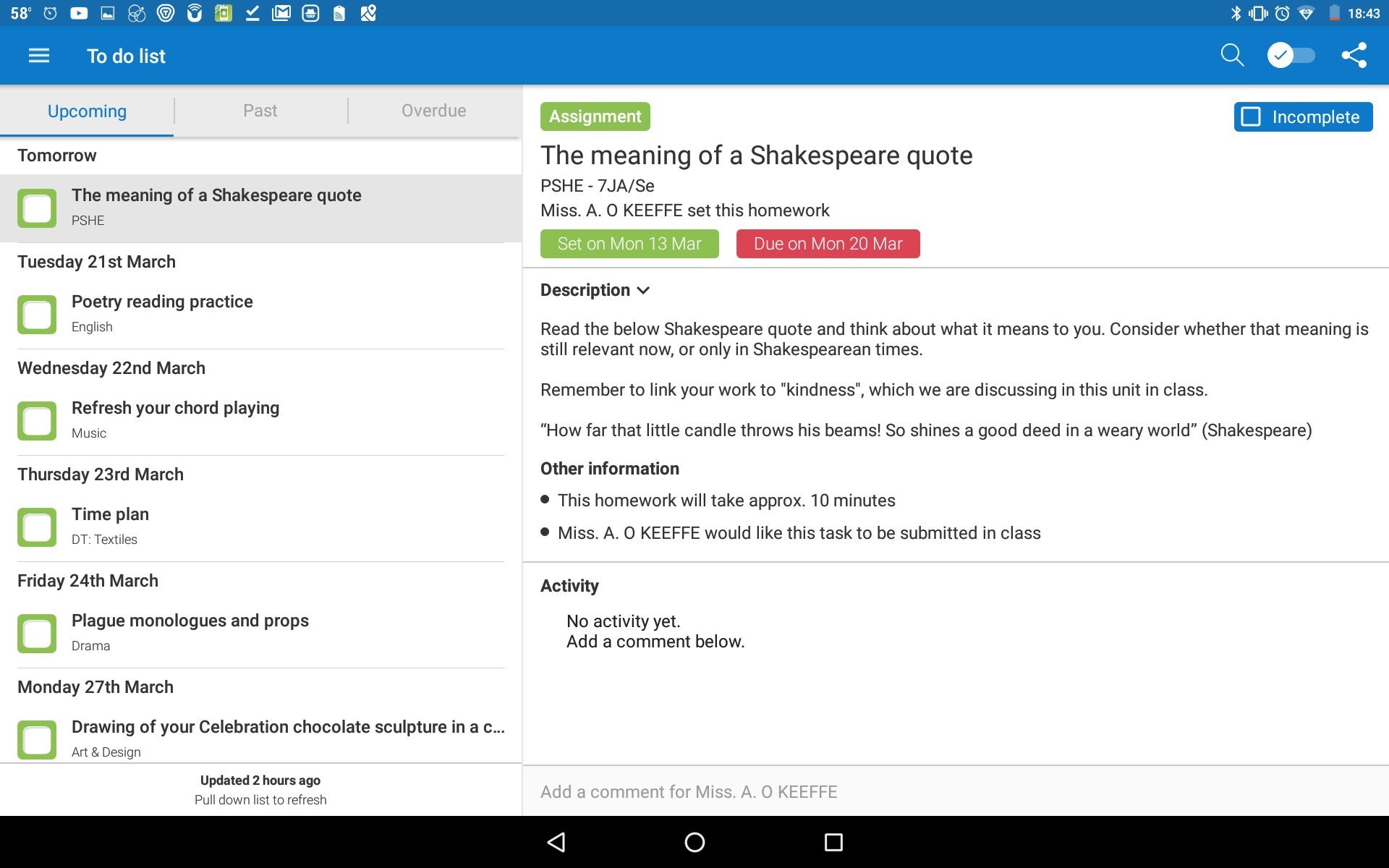Mark assignment with Incomplete checkbox button
The width and height of the screenshot is (1389, 868).
tap(1303, 117)
